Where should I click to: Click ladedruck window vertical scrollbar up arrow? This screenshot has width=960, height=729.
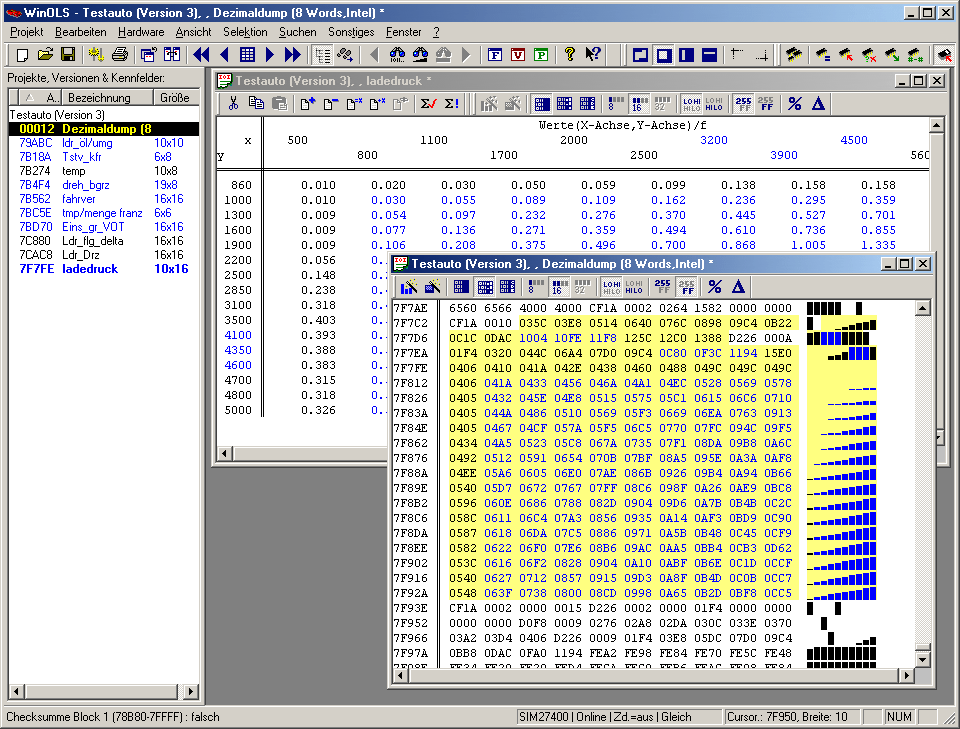pyautogui.click(x=936, y=125)
